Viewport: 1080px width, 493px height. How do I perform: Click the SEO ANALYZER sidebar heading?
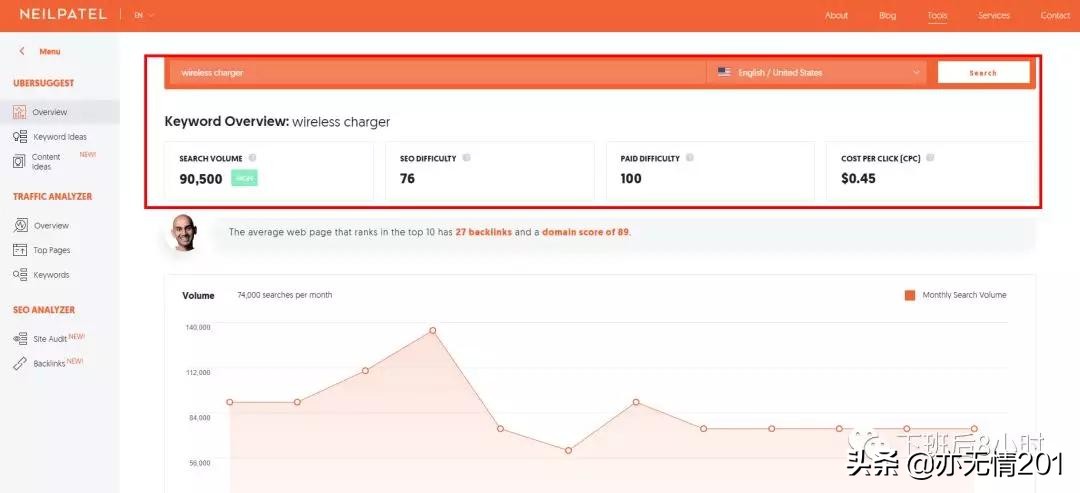43,310
